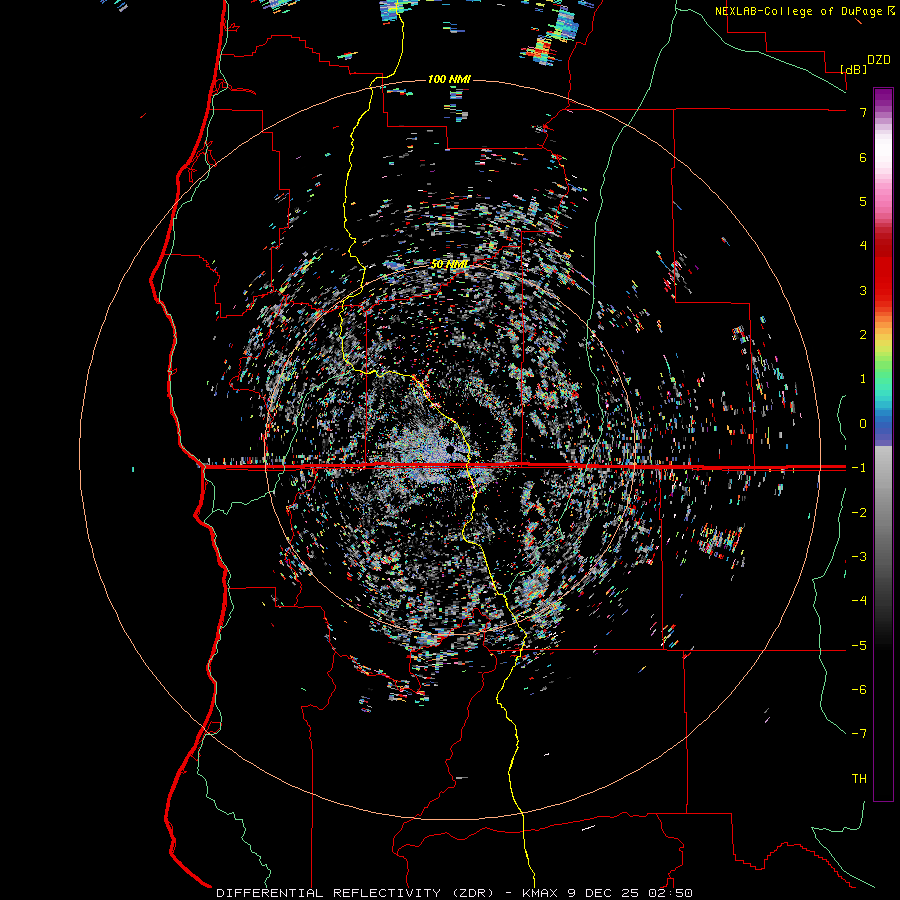Click the 0 value on color scale
The width and height of the screenshot is (900, 900).
click(863, 424)
